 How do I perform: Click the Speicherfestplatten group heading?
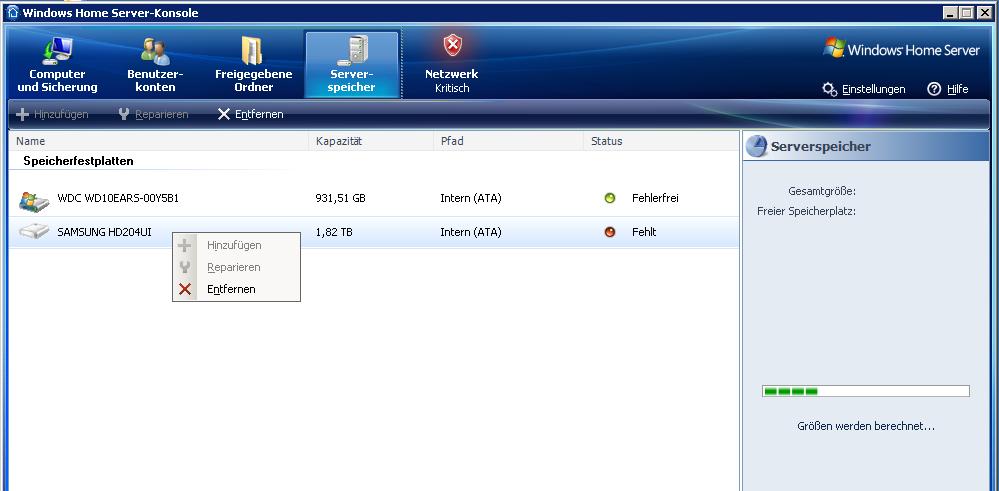point(78,161)
